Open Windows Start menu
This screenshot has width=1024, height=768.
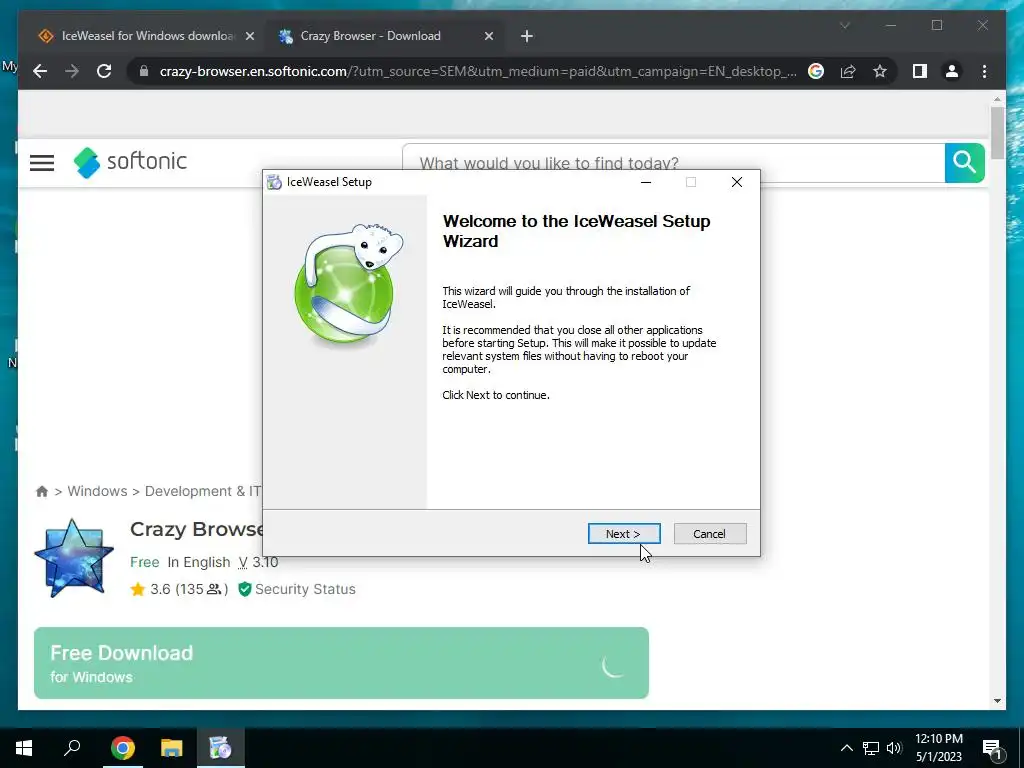(24, 748)
